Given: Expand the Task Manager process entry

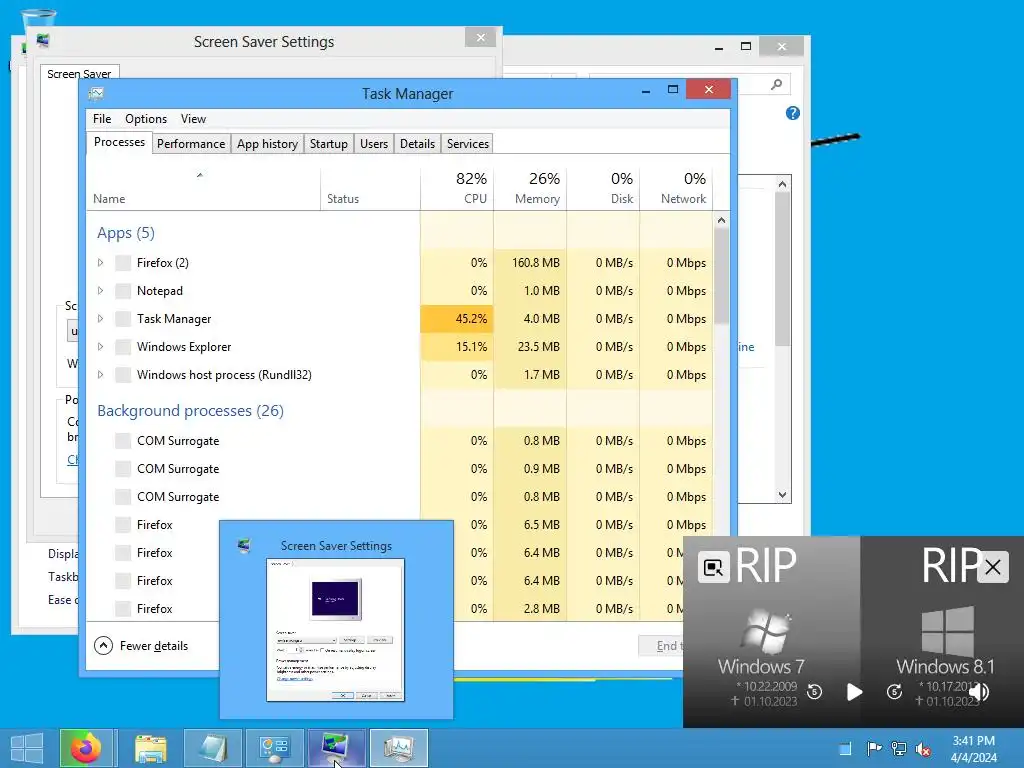Looking at the screenshot, I should (101, 319).
